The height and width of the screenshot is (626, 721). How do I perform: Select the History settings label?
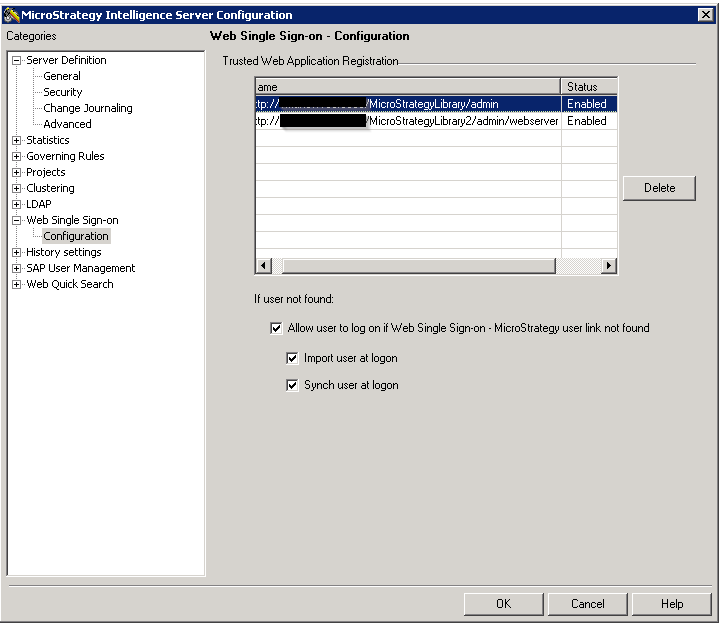coord(63,253)
